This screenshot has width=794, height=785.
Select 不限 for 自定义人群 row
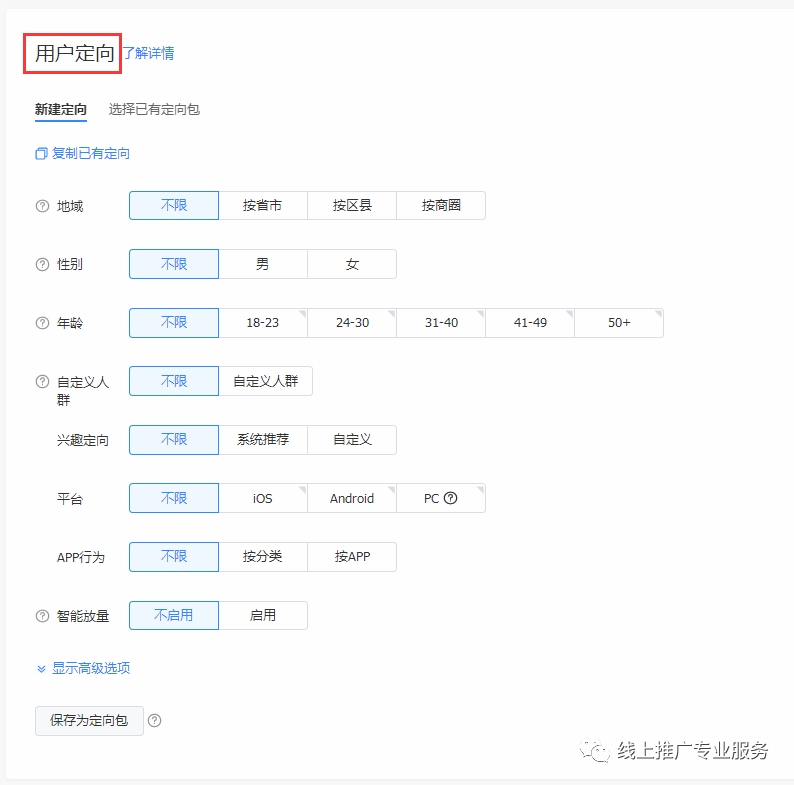[174, 381]
